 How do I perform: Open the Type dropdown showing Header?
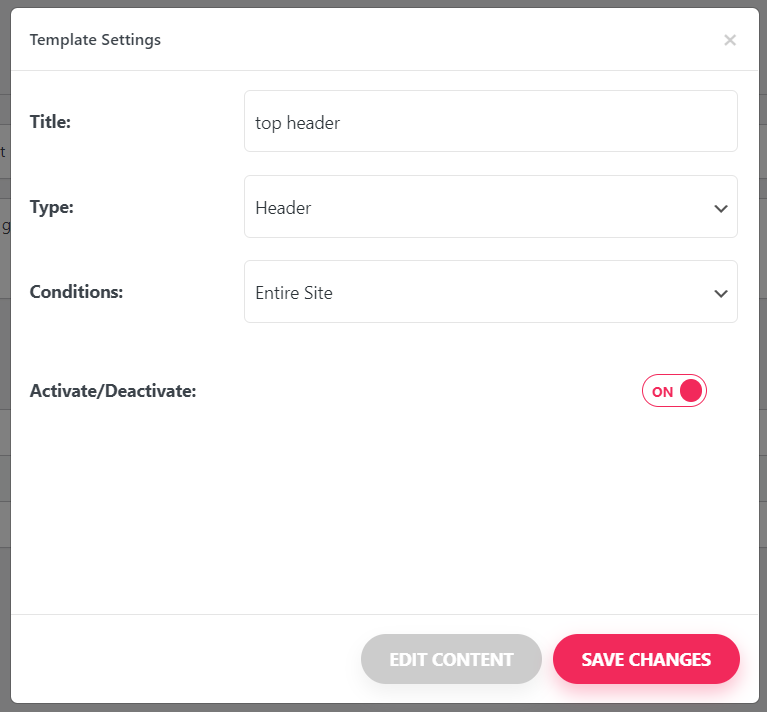click(491, 207)
